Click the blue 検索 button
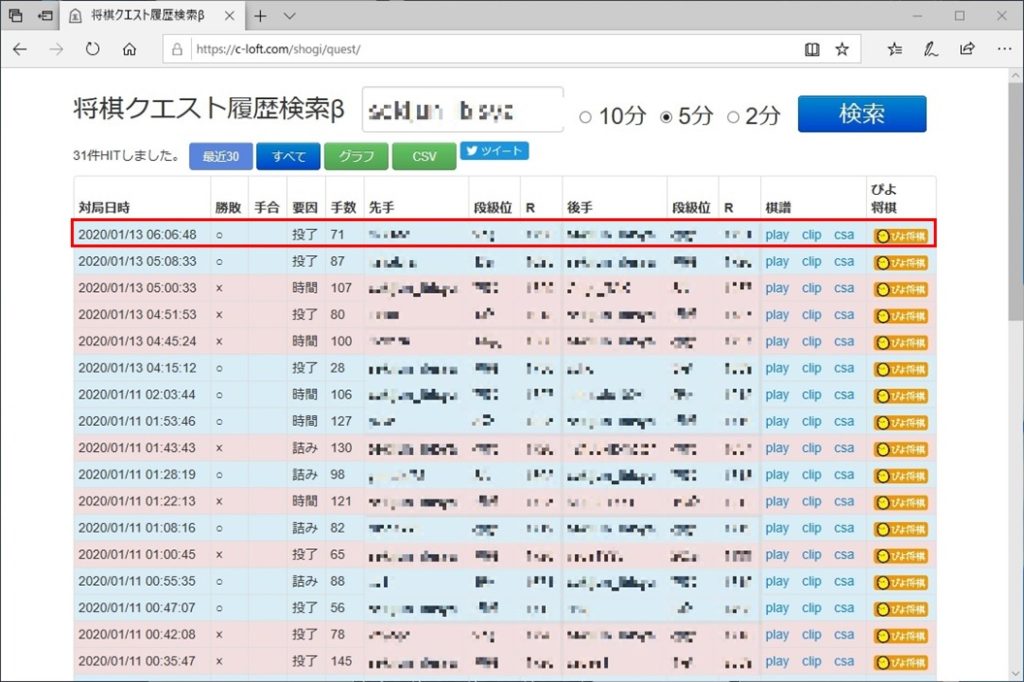 [861, 114]
